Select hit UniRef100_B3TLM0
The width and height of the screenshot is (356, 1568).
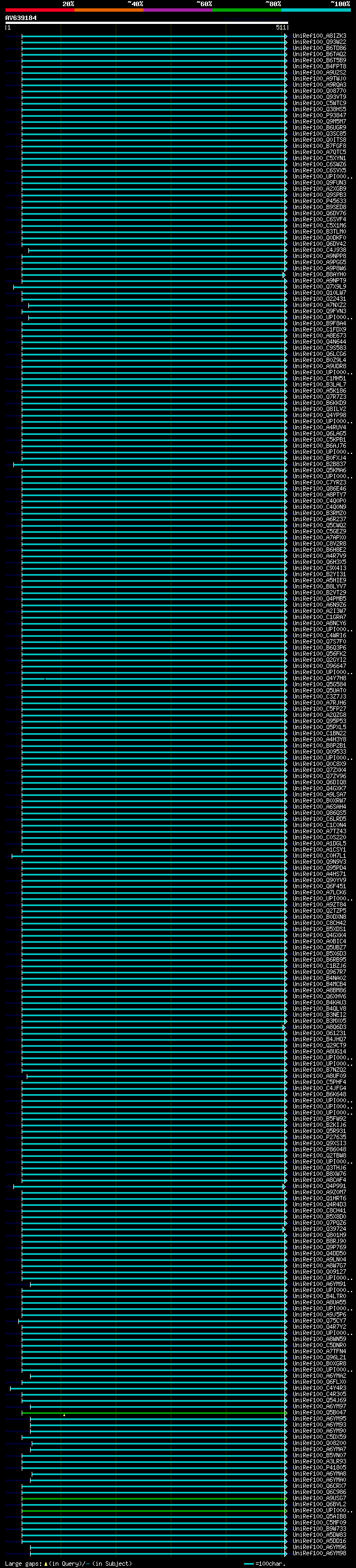[x=319, y=231]
